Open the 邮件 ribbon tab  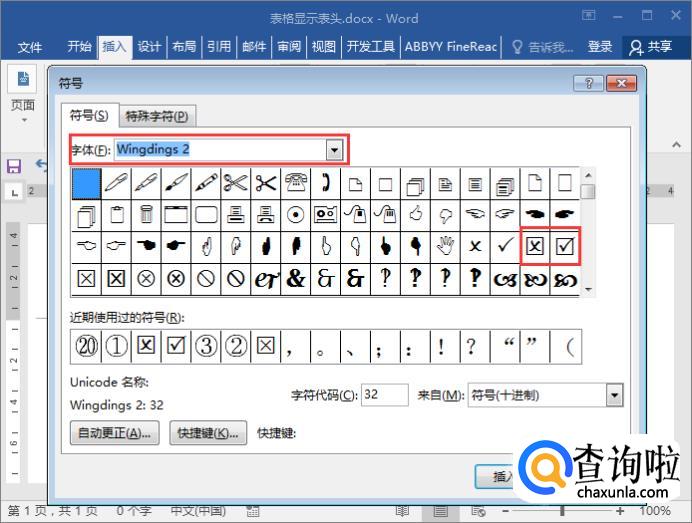click(254, 46)
